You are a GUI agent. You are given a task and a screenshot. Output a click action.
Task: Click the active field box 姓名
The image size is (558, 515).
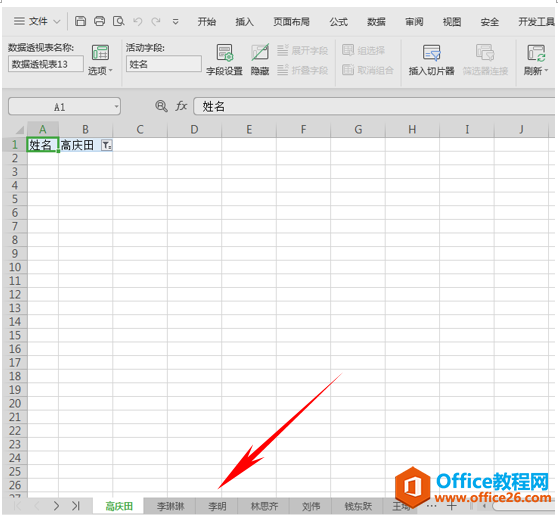coord(164,64)
